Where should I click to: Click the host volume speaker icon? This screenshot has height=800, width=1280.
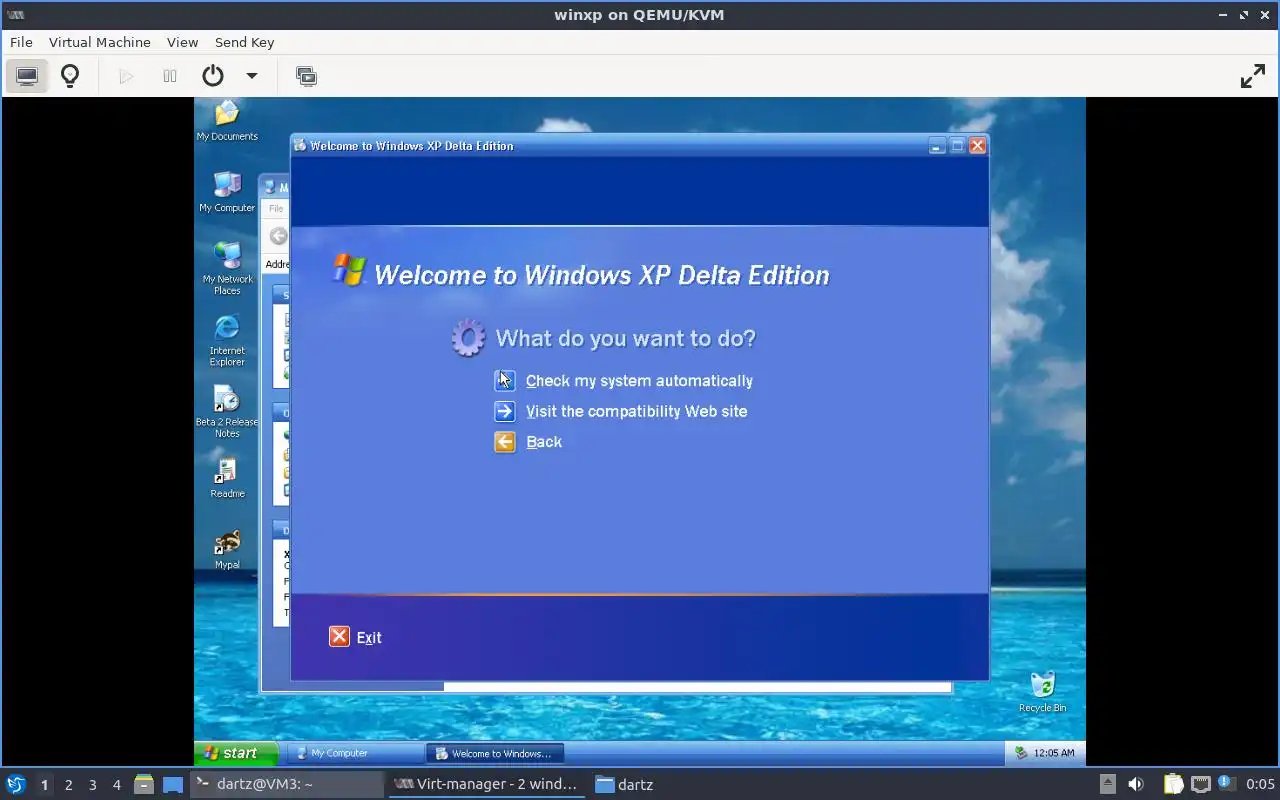click(1136, 784)
